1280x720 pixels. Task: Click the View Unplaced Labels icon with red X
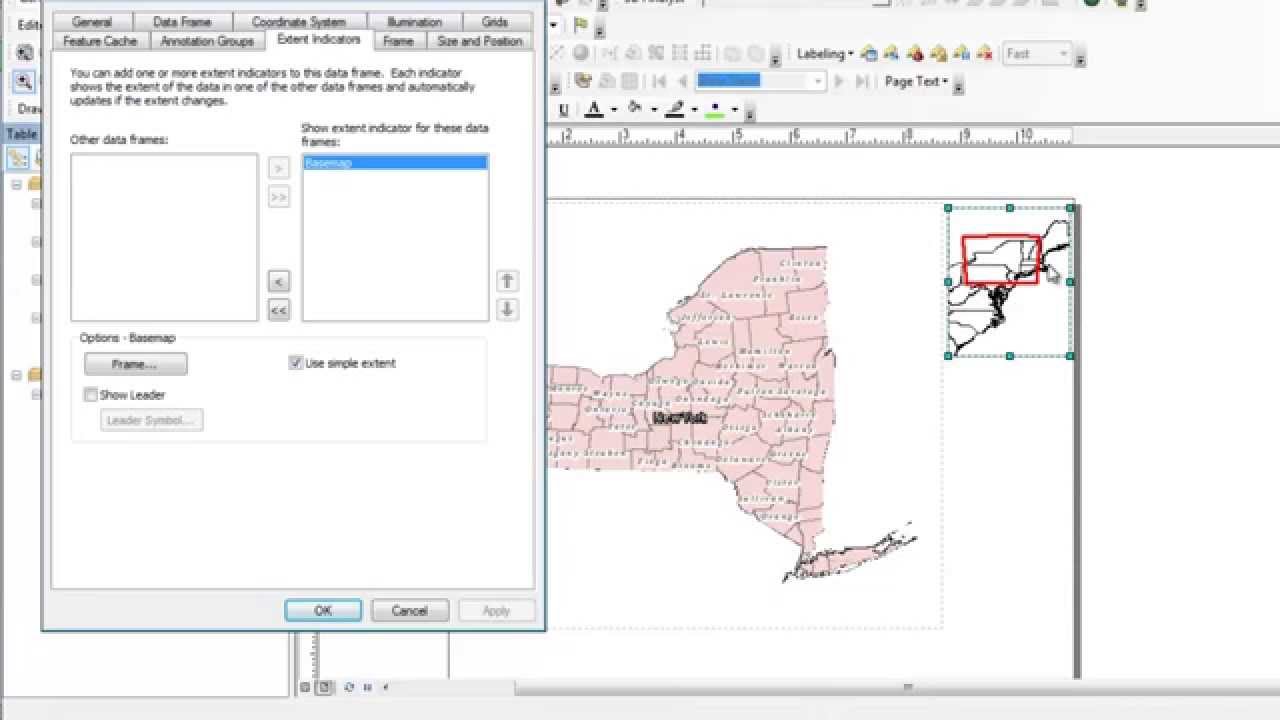(x=985, y=53)
